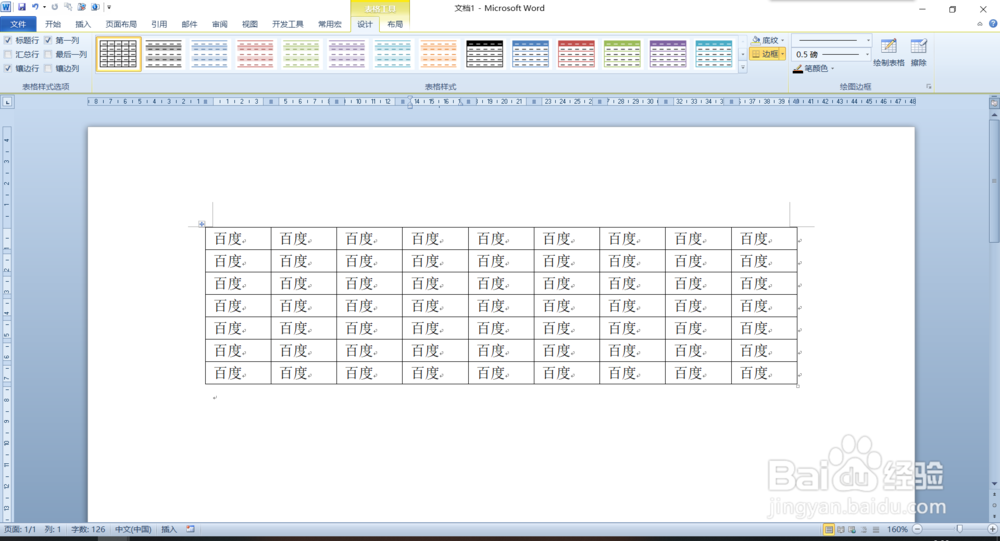
Task: Click the tab selector icon left of ruler
Action: [x=7, y=101]
